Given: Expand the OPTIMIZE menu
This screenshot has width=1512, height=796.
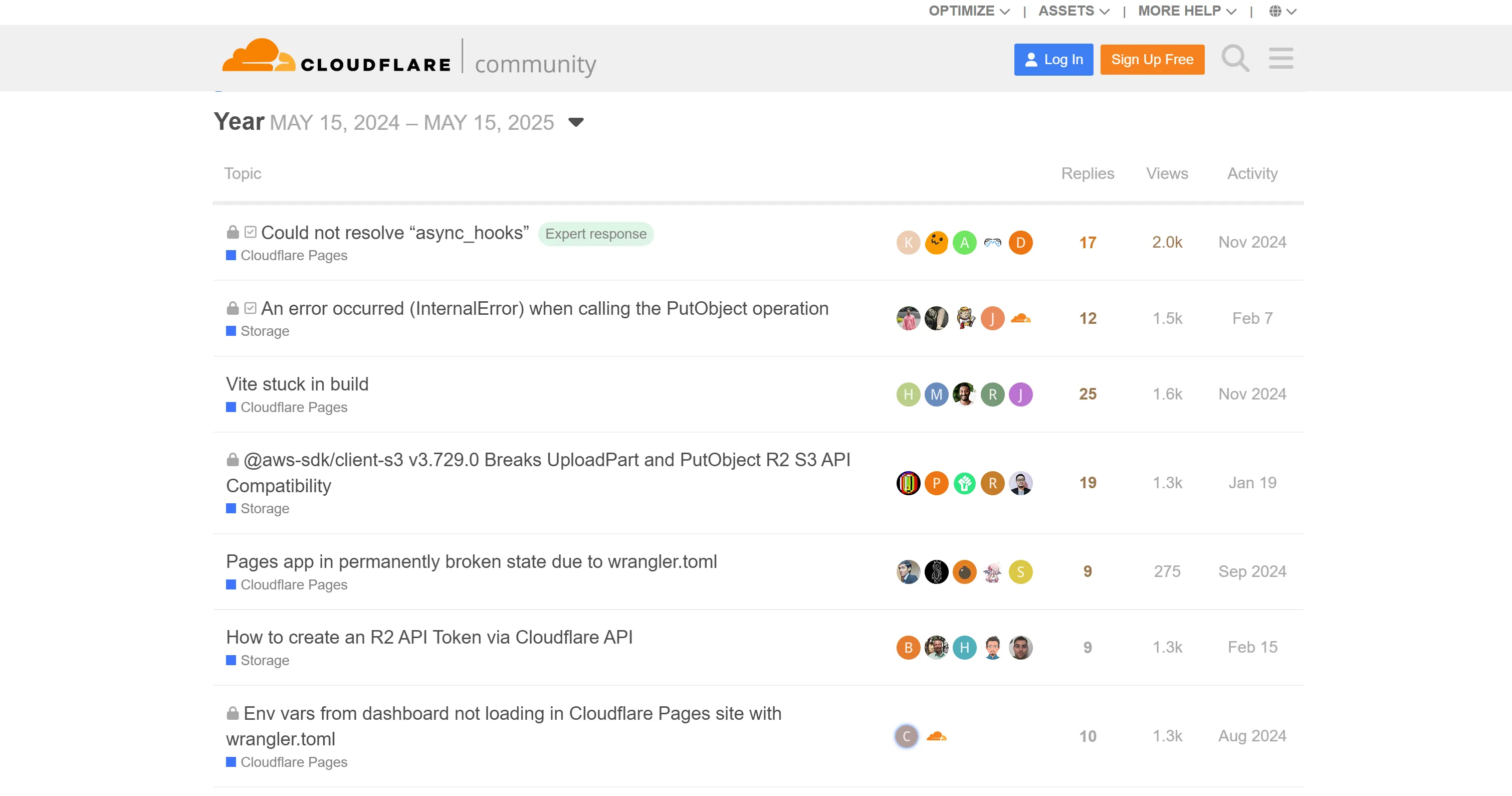Looking at the screenshot, I should [969, 11].
